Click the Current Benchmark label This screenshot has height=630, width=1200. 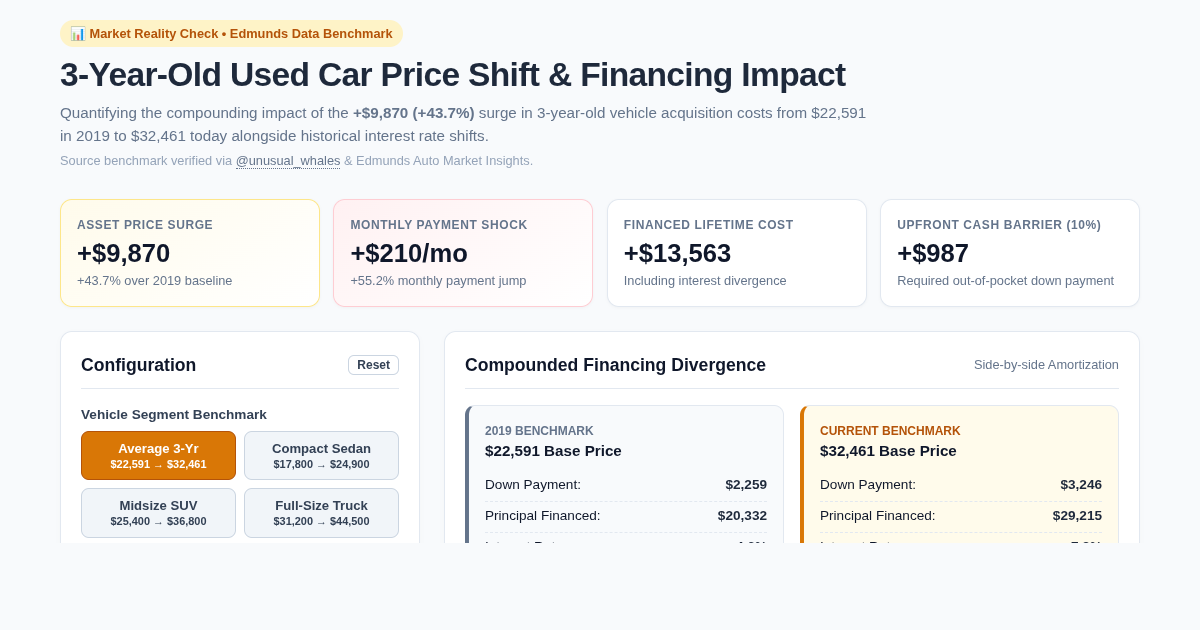[x=890, y=431]
